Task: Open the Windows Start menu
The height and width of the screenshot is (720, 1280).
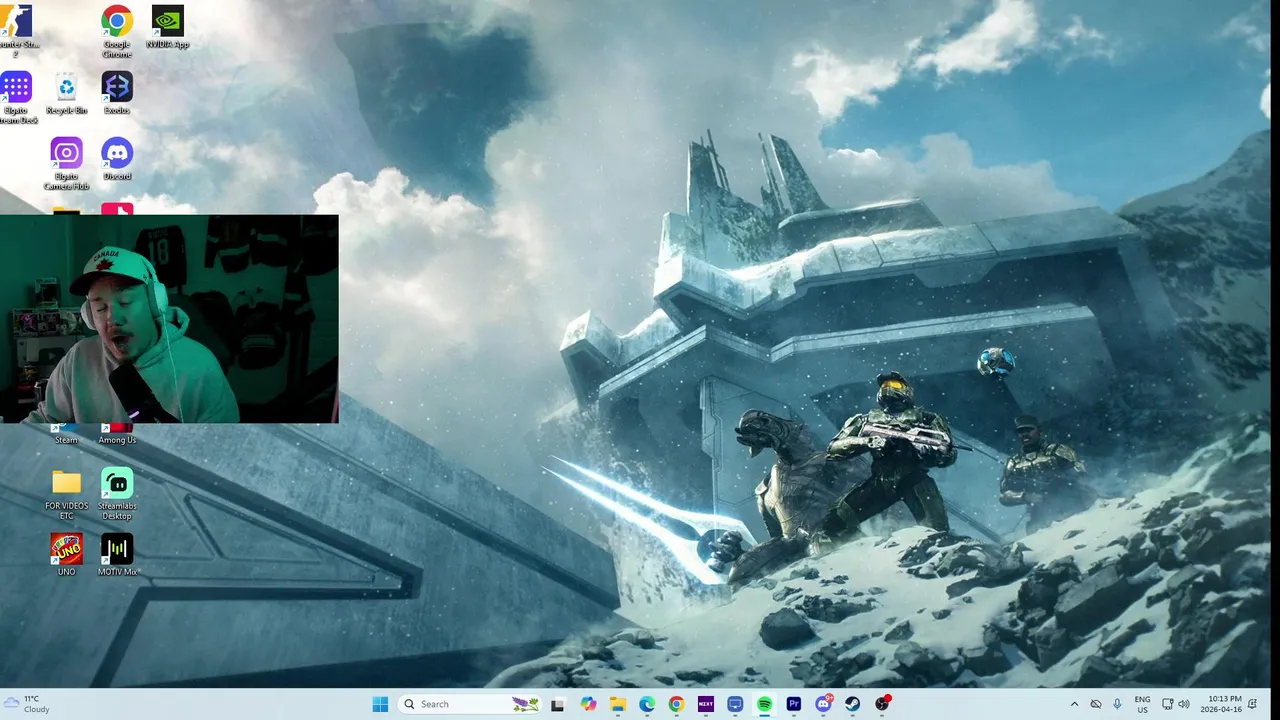Action: [380, 704]
